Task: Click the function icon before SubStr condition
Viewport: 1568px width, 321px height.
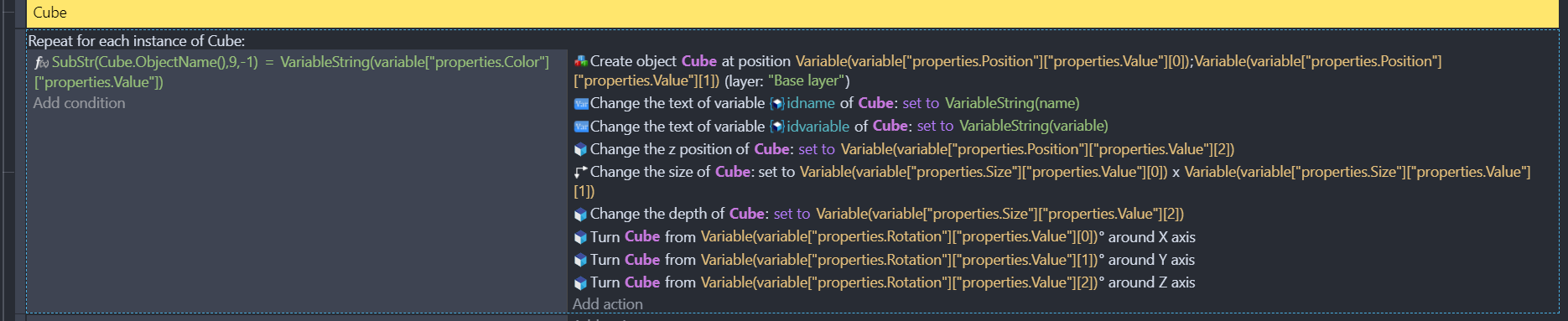Action: [x=41, y=63]
